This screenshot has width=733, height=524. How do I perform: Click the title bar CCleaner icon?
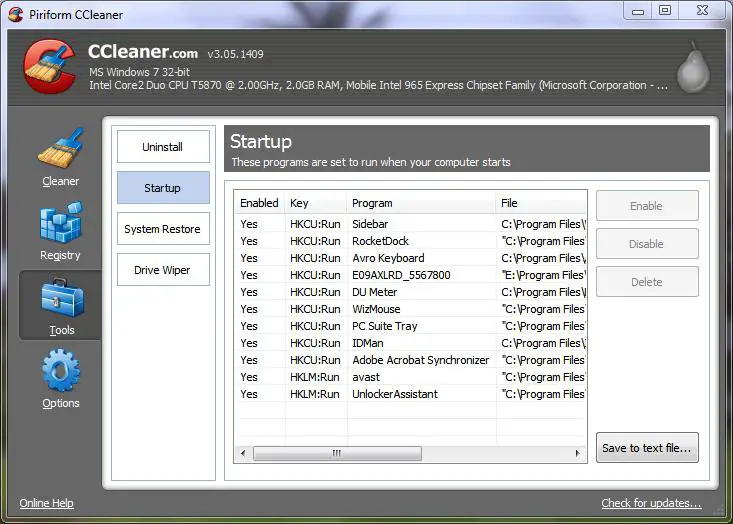click(15, 14)
